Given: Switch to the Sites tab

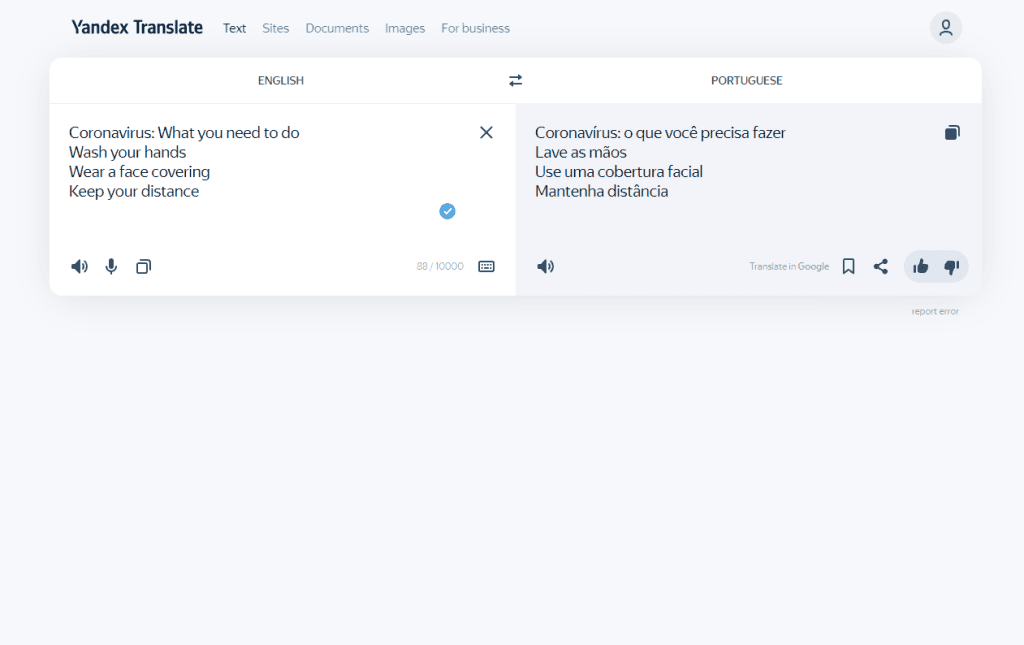Looking at the screenshot, I should click(275, 28).
